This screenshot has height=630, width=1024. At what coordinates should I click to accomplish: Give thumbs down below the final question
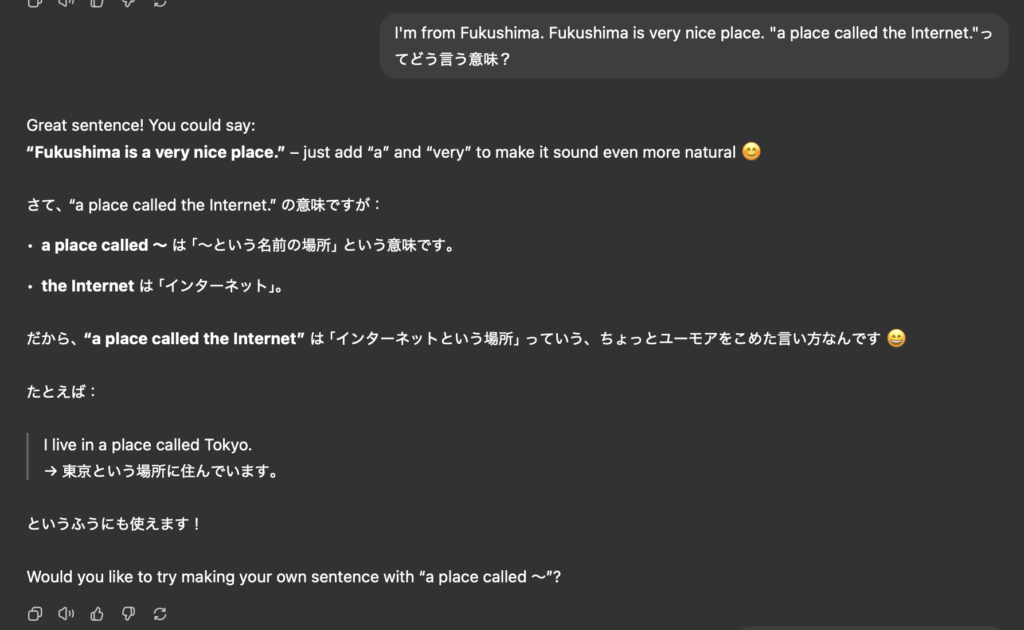[129, 614]
